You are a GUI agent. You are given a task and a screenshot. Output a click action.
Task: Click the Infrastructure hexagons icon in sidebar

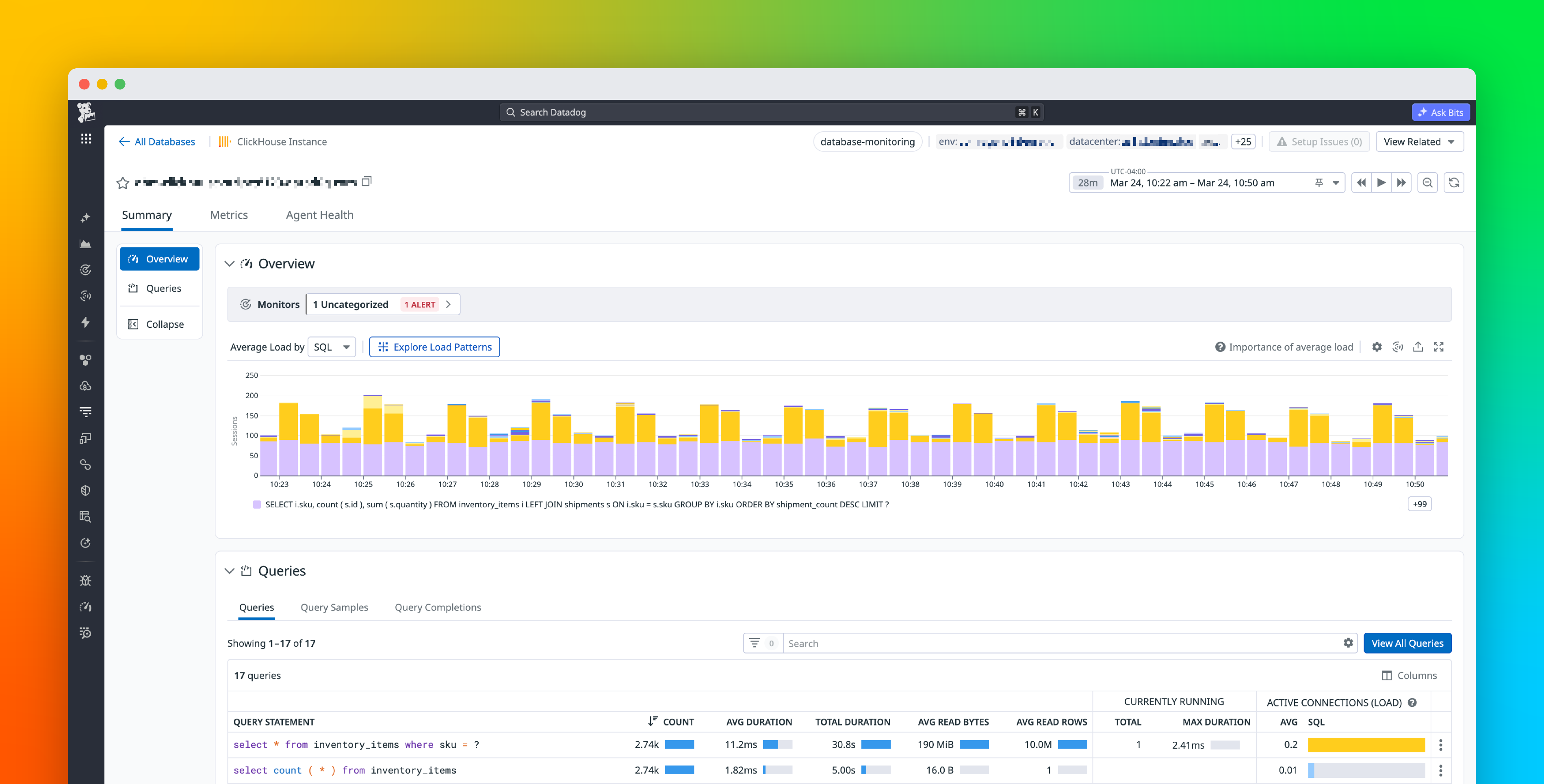point(86,360)
